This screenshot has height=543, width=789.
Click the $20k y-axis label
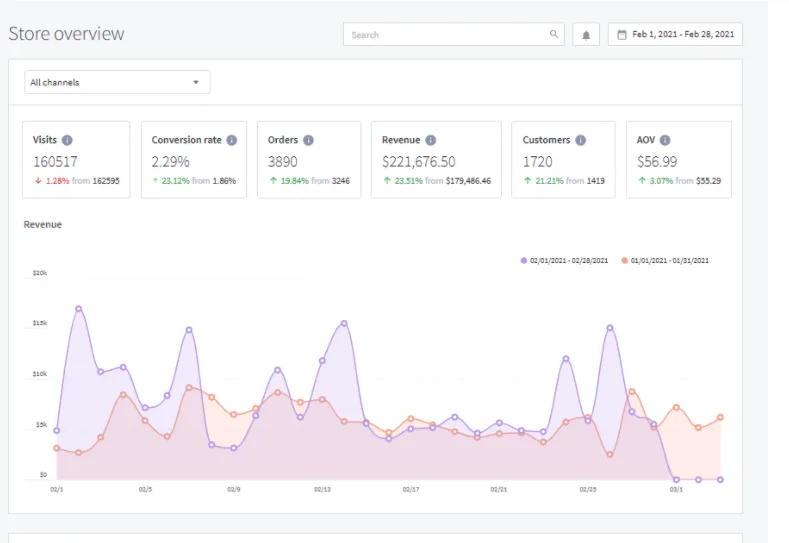pyautogui.click(x=40, y=273)
